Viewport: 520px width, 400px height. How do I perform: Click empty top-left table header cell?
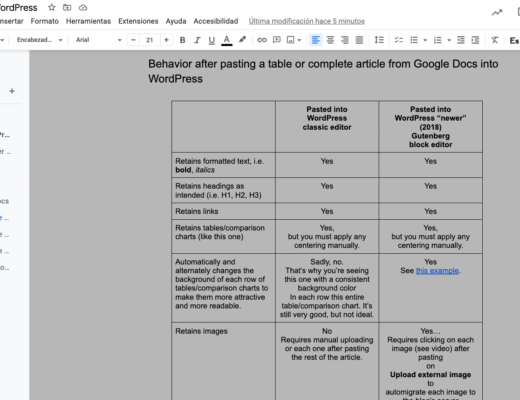[x=223, y=127]
